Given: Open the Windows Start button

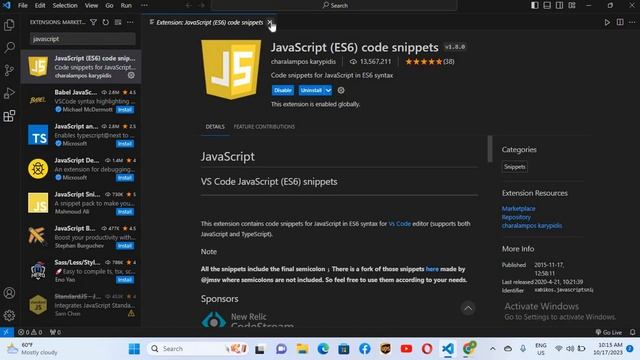Looking at the screenshot, I should tap(134, 349).
